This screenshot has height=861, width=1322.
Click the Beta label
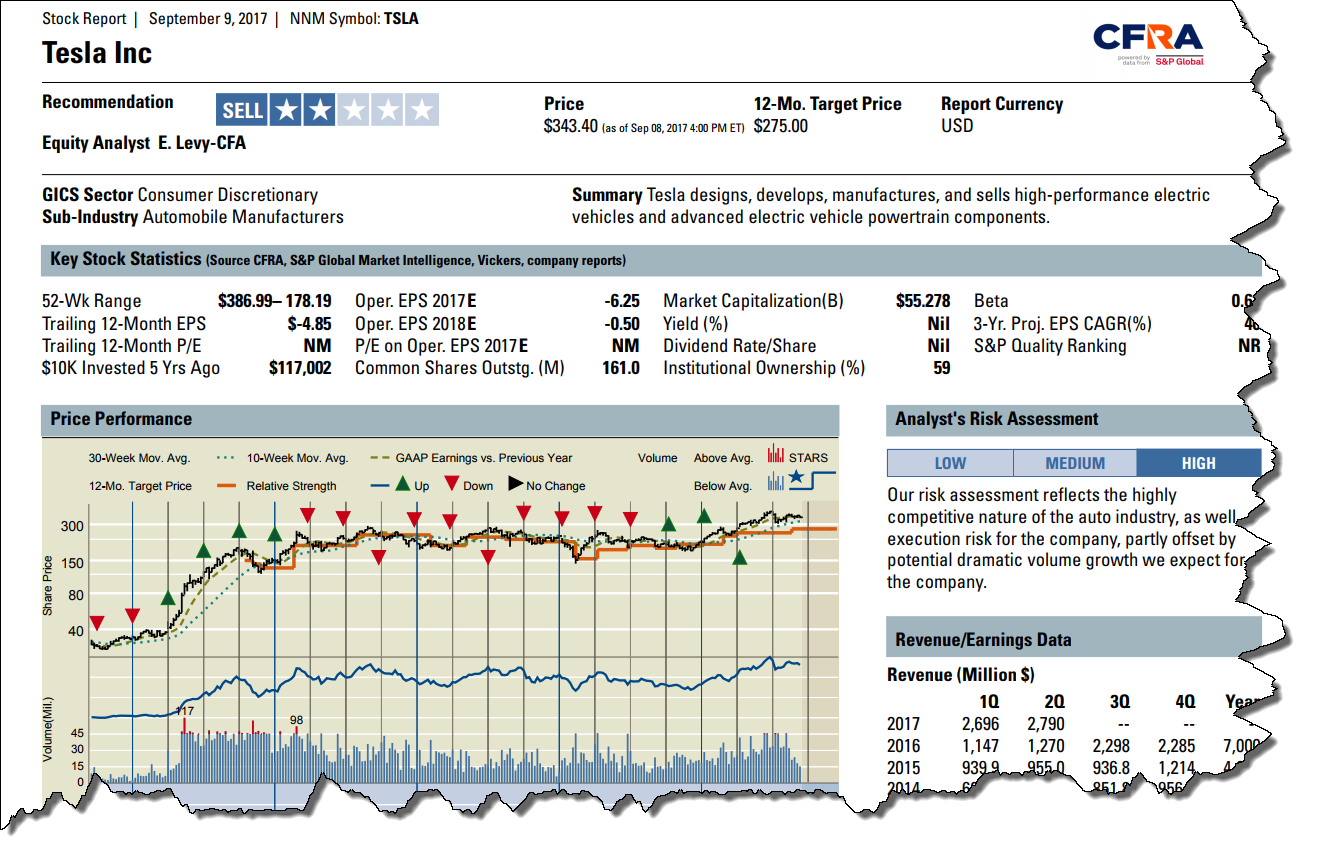point(991,301)
